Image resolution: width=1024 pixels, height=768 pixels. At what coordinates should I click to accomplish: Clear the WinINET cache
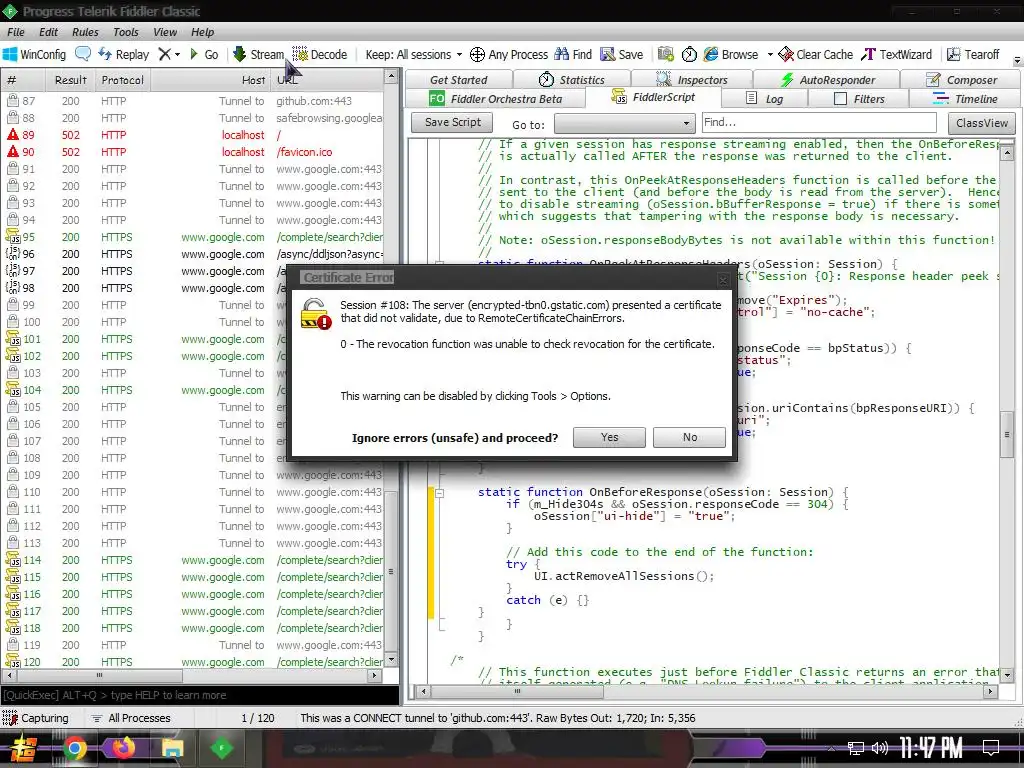[x=816, y=54]
